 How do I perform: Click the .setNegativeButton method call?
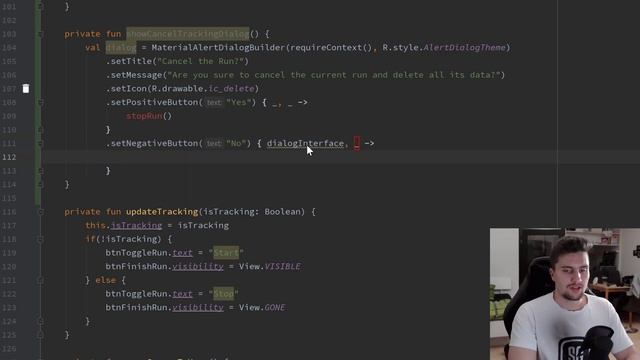[152, 143]
